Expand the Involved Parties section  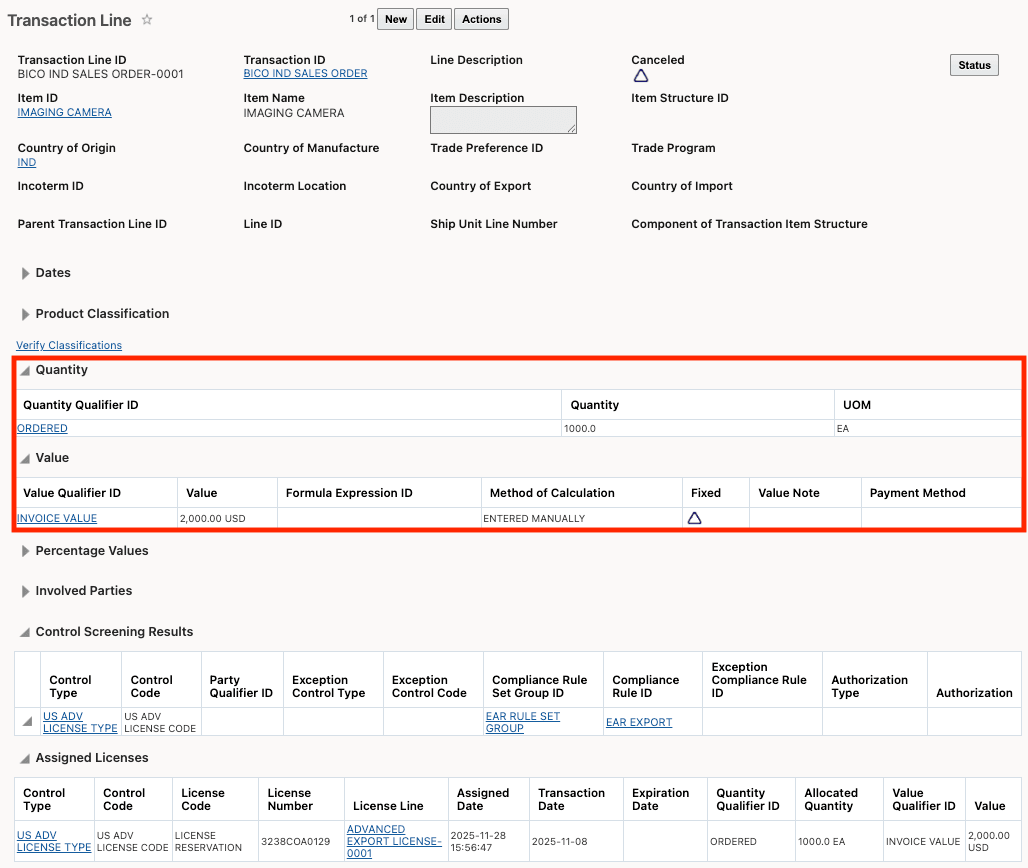(26, 591)
